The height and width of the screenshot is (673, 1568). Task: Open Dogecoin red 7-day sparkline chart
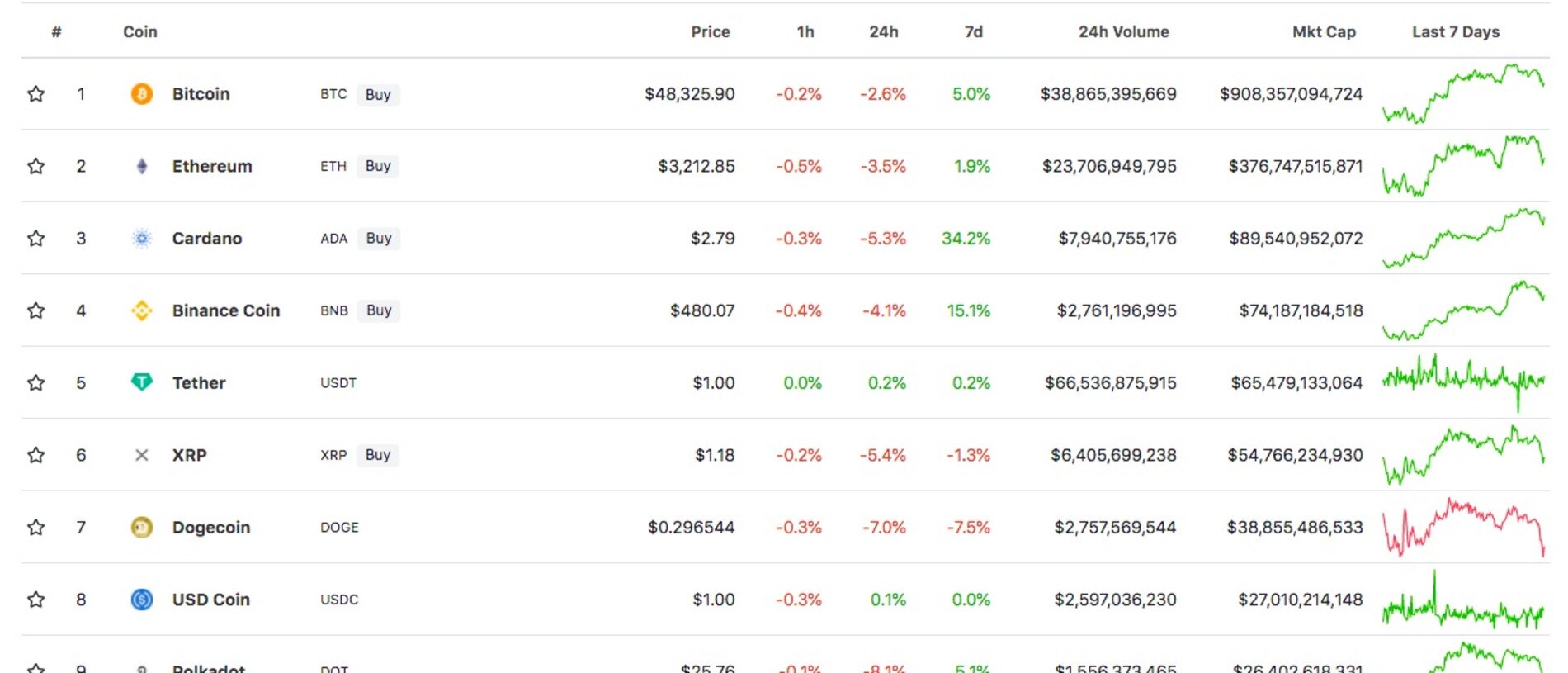coord(1463,527)
